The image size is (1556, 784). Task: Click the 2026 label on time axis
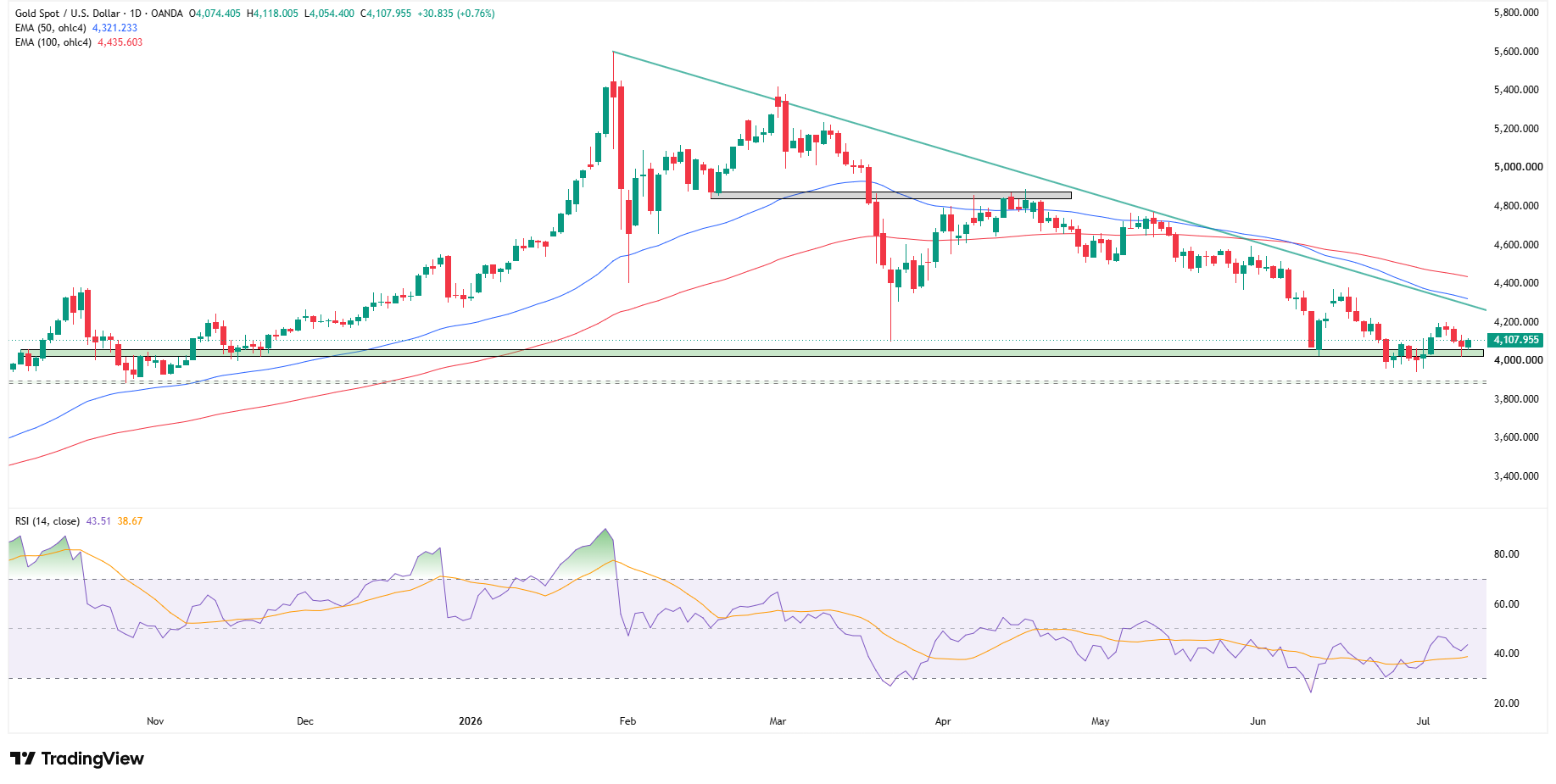click(x=470, y=721)
